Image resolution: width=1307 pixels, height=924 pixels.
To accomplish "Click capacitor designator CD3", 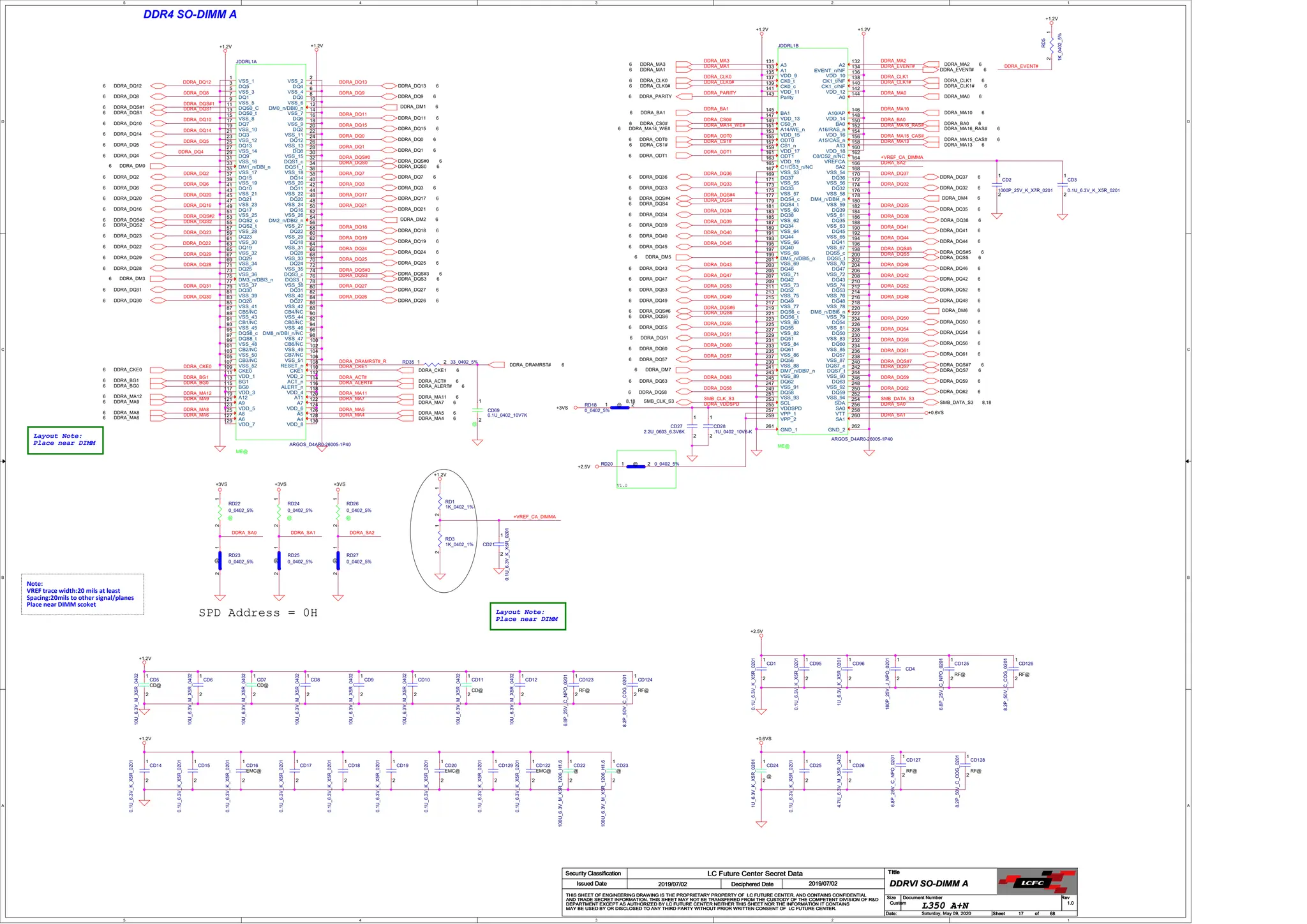I will [x=1072, y=180].
